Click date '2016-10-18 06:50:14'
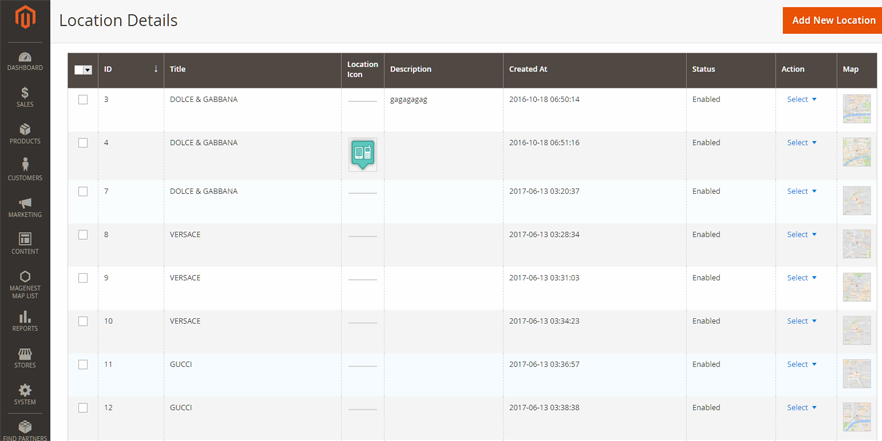This screenshot has width=882, height=441. click(544, 99)
